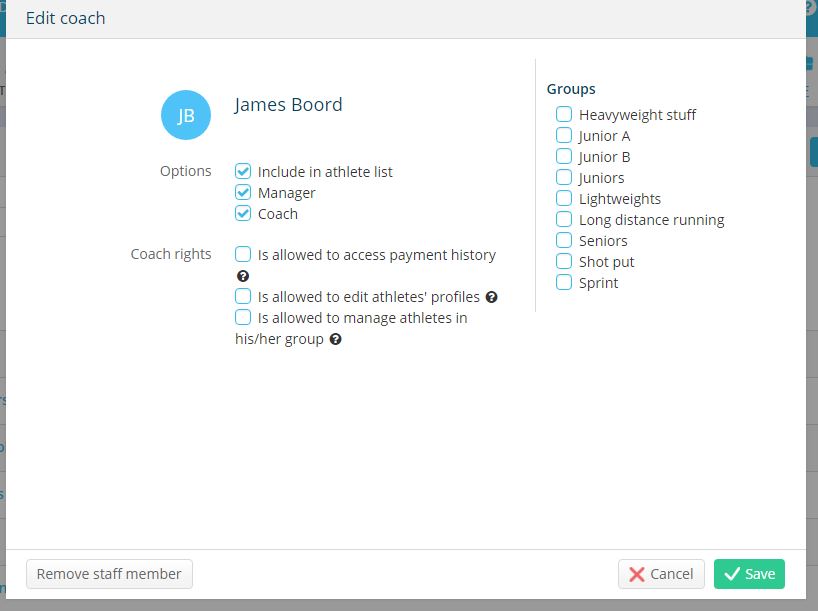
Task: Check the Long distance running group
Action: pos(564,219)
